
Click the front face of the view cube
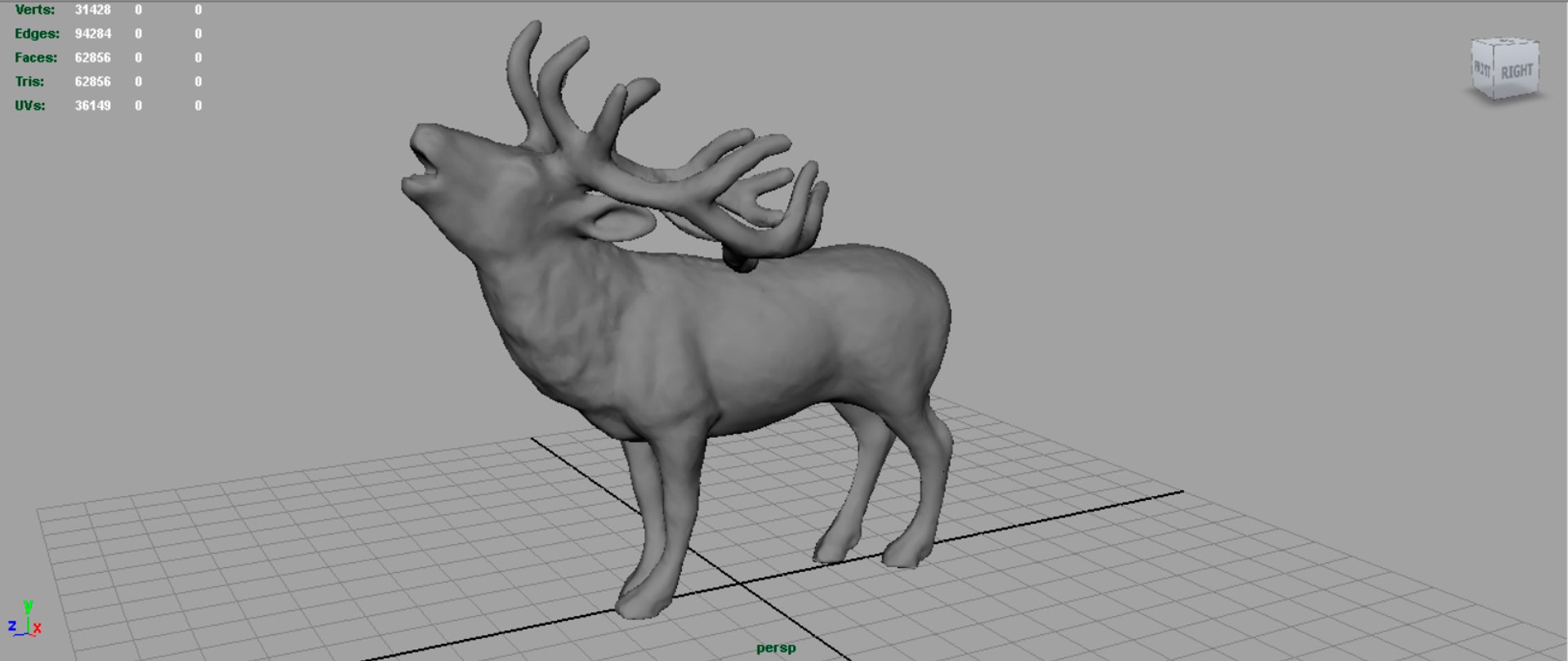click(1482, 69)
